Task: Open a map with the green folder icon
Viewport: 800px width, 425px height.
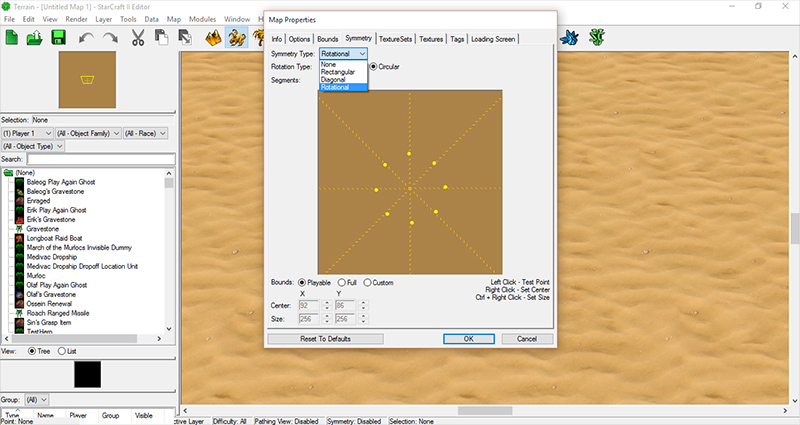Action: 35,38
